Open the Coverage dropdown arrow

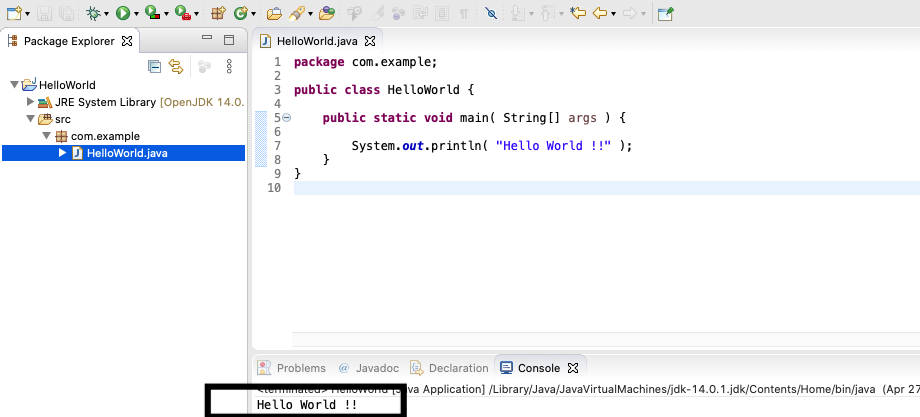[x=166, y=13]
